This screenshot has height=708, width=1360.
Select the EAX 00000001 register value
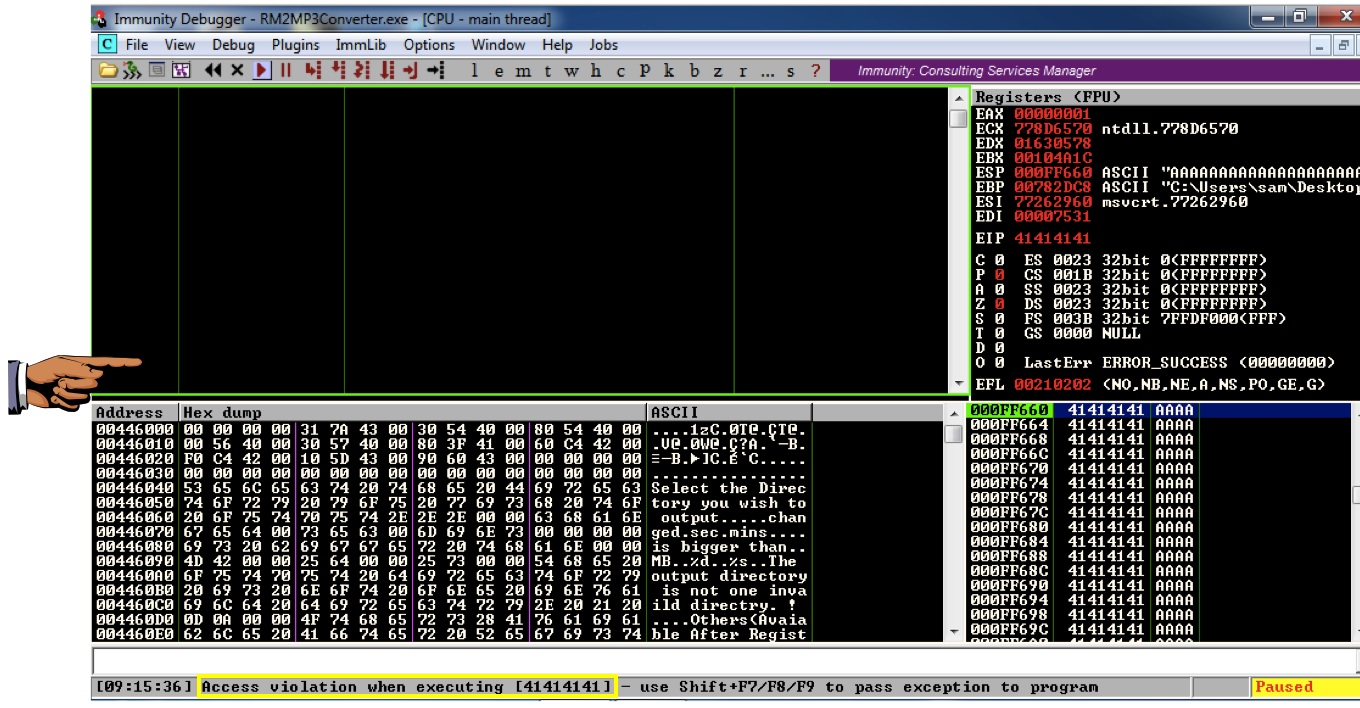click(x=1051, y=114)
